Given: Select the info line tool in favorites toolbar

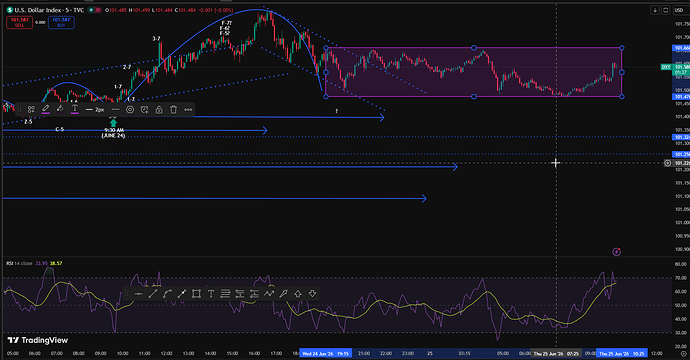Looking at the screenshot, I should (x=182, y=294).
